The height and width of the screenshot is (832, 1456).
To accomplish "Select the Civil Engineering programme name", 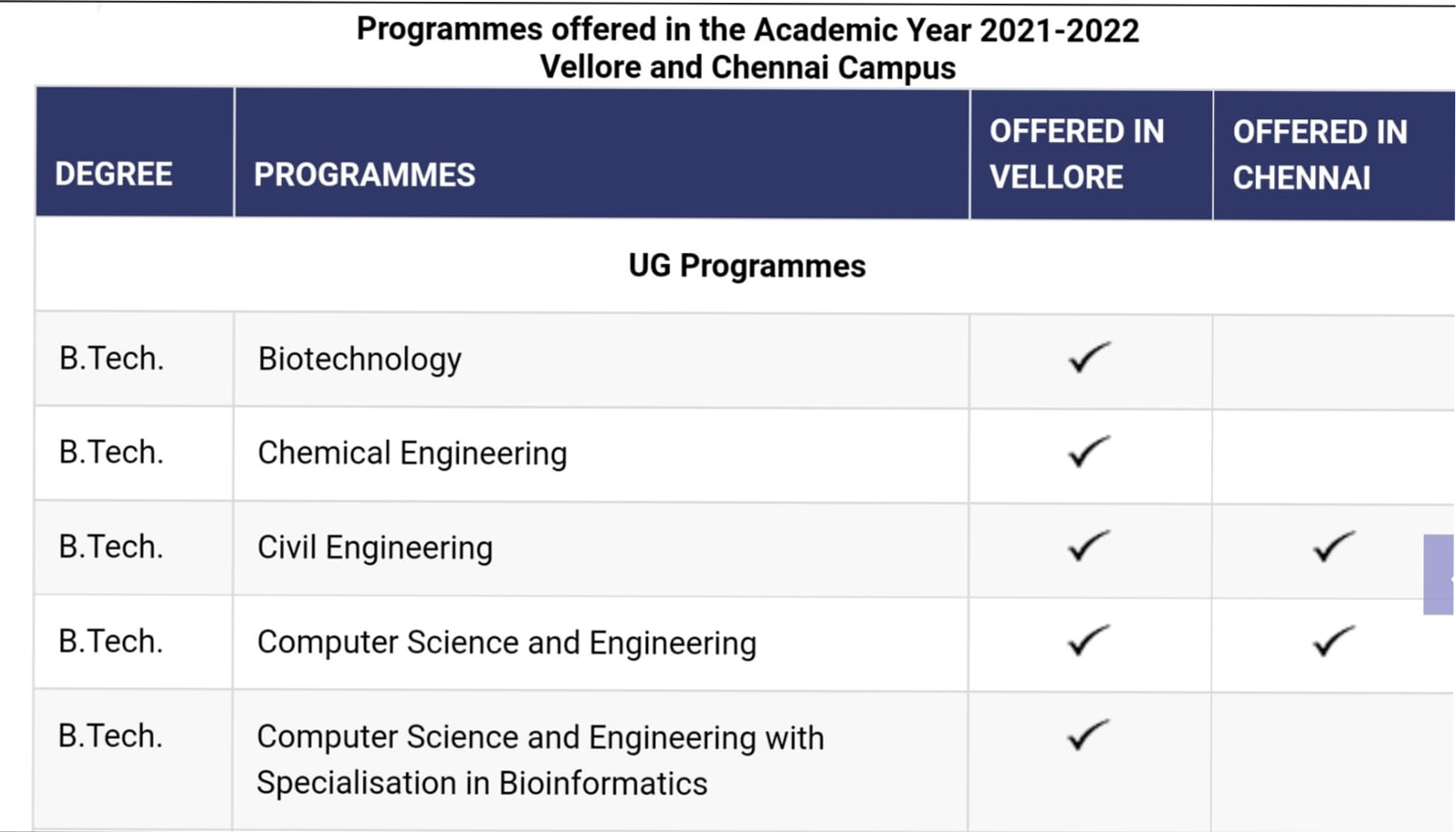I will tap(375, 548).
